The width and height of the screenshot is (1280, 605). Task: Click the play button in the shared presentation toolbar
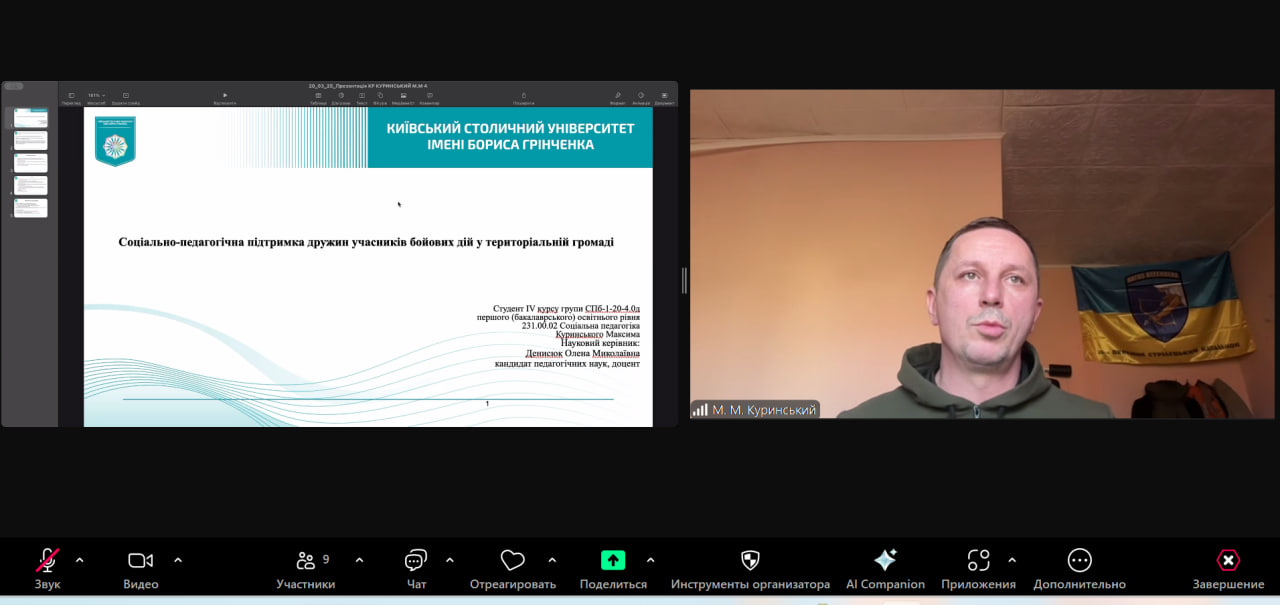tap(225, 96)
